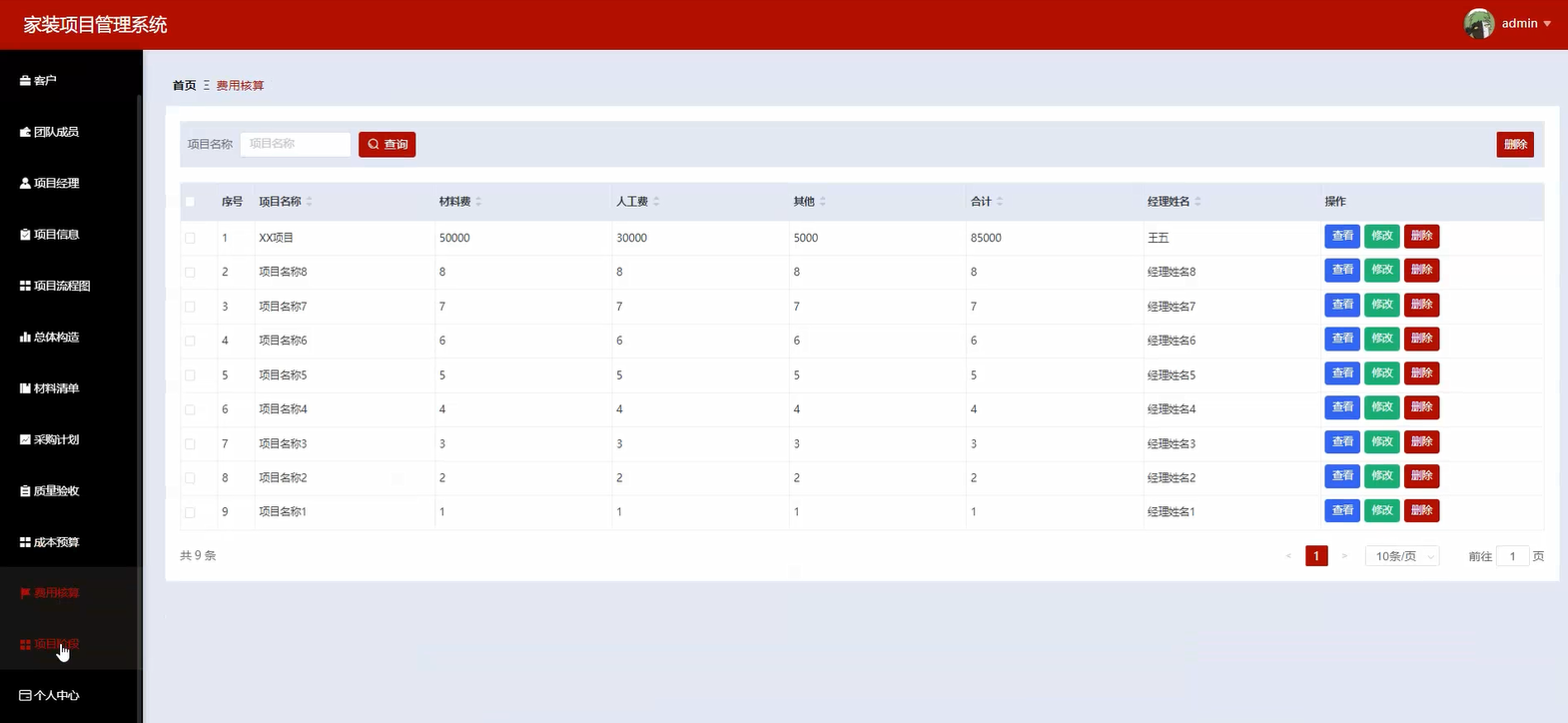Viewport: 1568px width, 723px height.
Task: Click 首页 breadcrumb link
Action: [185, 86]
